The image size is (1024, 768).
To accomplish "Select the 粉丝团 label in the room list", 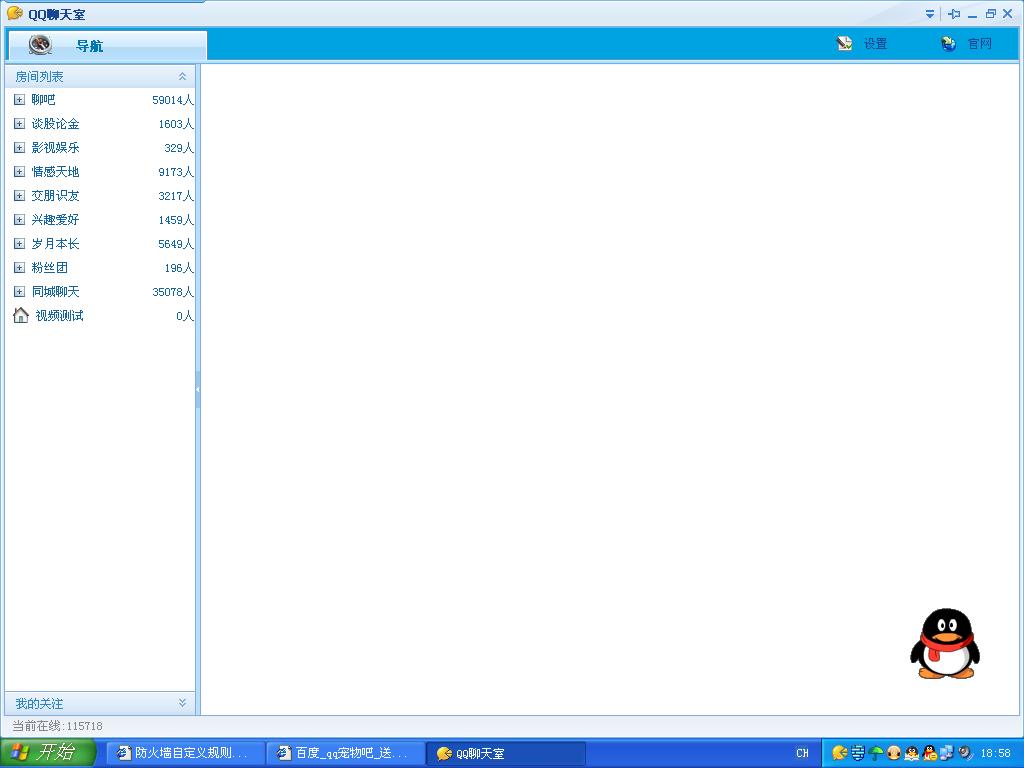I will (50, 268).
